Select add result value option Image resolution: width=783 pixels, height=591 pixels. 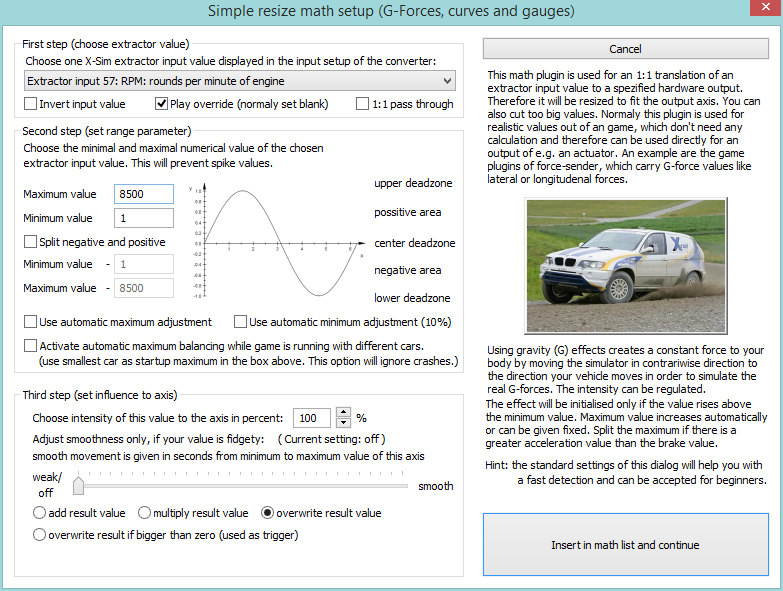pos(39,513)
